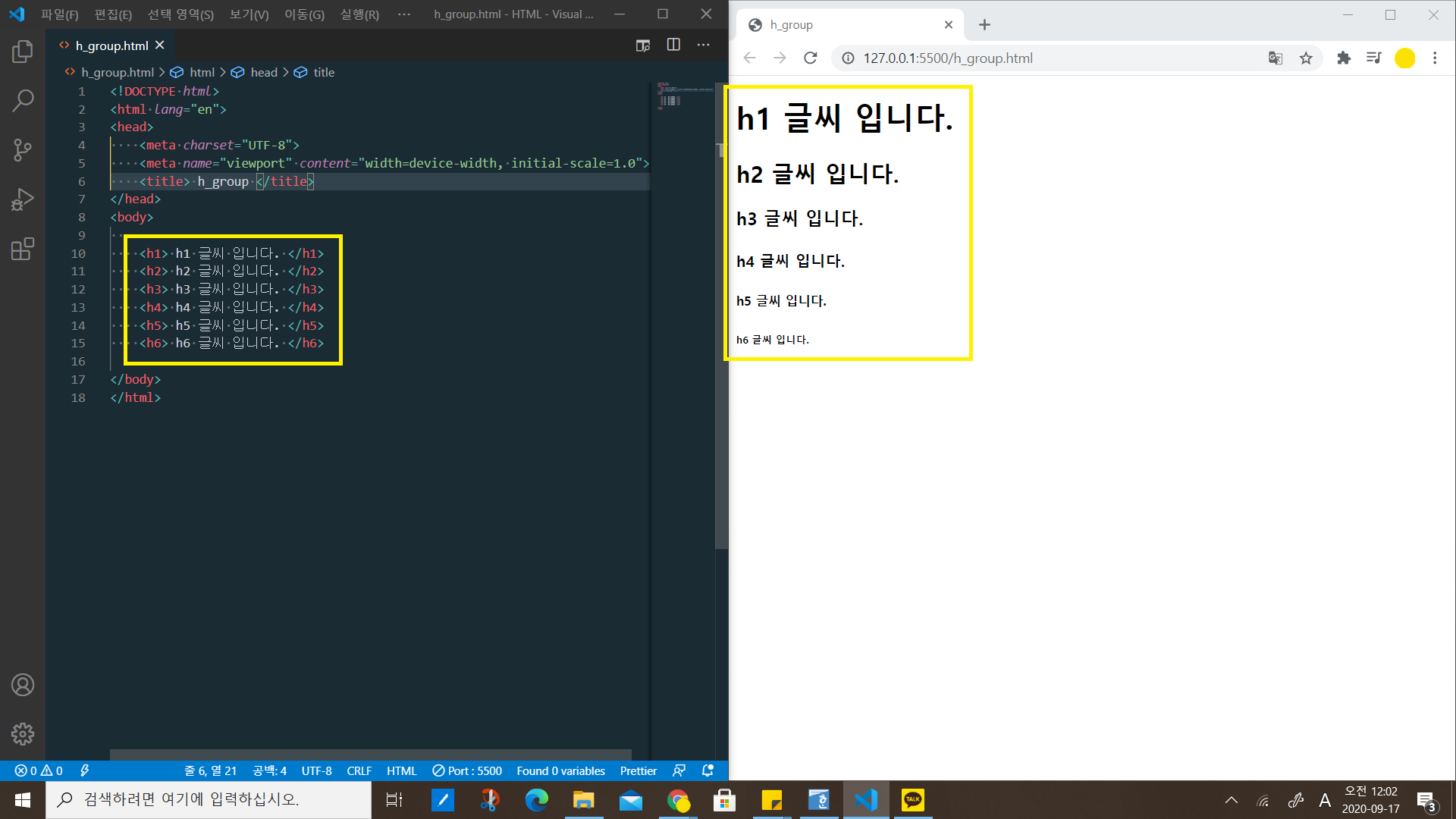Click the browser address bar URL
Viewport: 1456px width, 819px height.
[948, 58]
